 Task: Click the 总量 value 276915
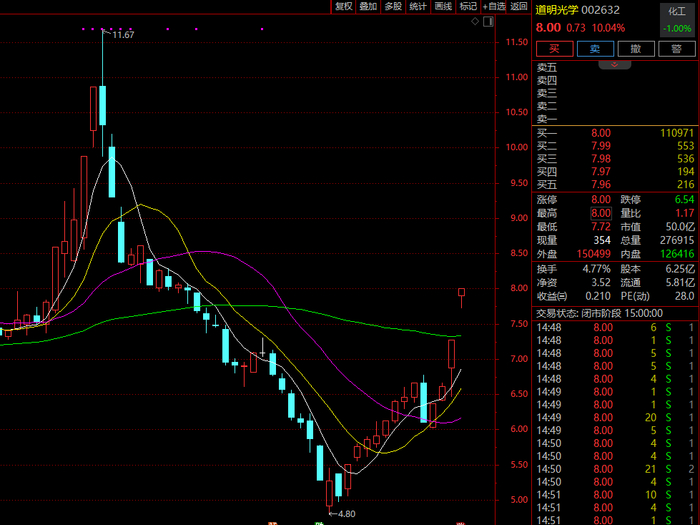click(x=677, y=240)
